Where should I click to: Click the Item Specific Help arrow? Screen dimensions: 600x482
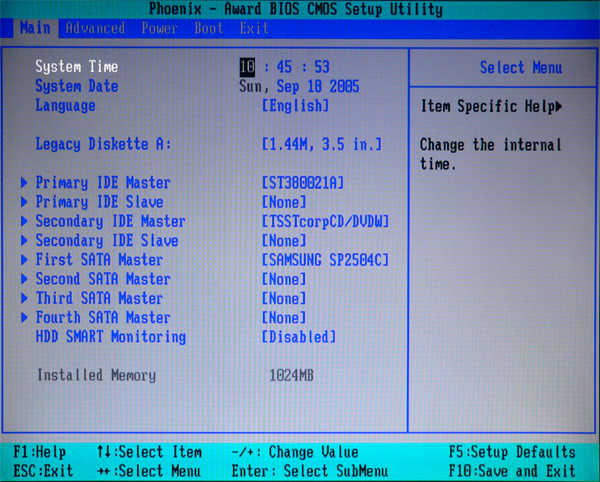pos(559,106)
